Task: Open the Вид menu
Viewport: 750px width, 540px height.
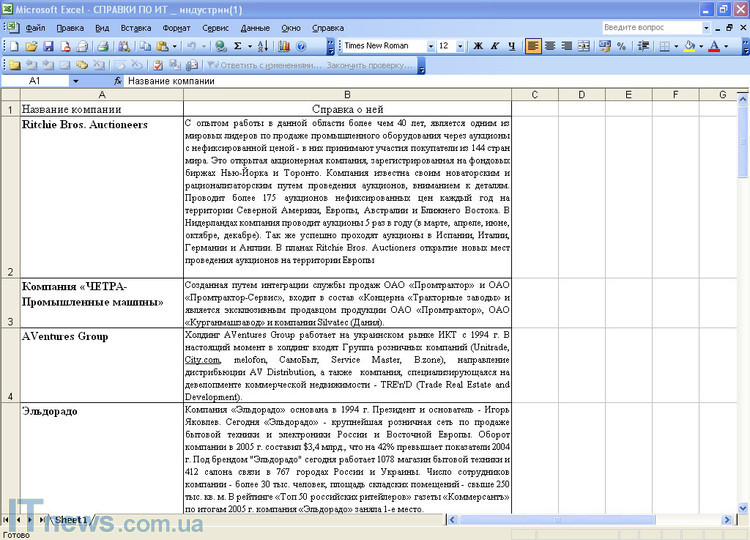Action: point(102,28)
